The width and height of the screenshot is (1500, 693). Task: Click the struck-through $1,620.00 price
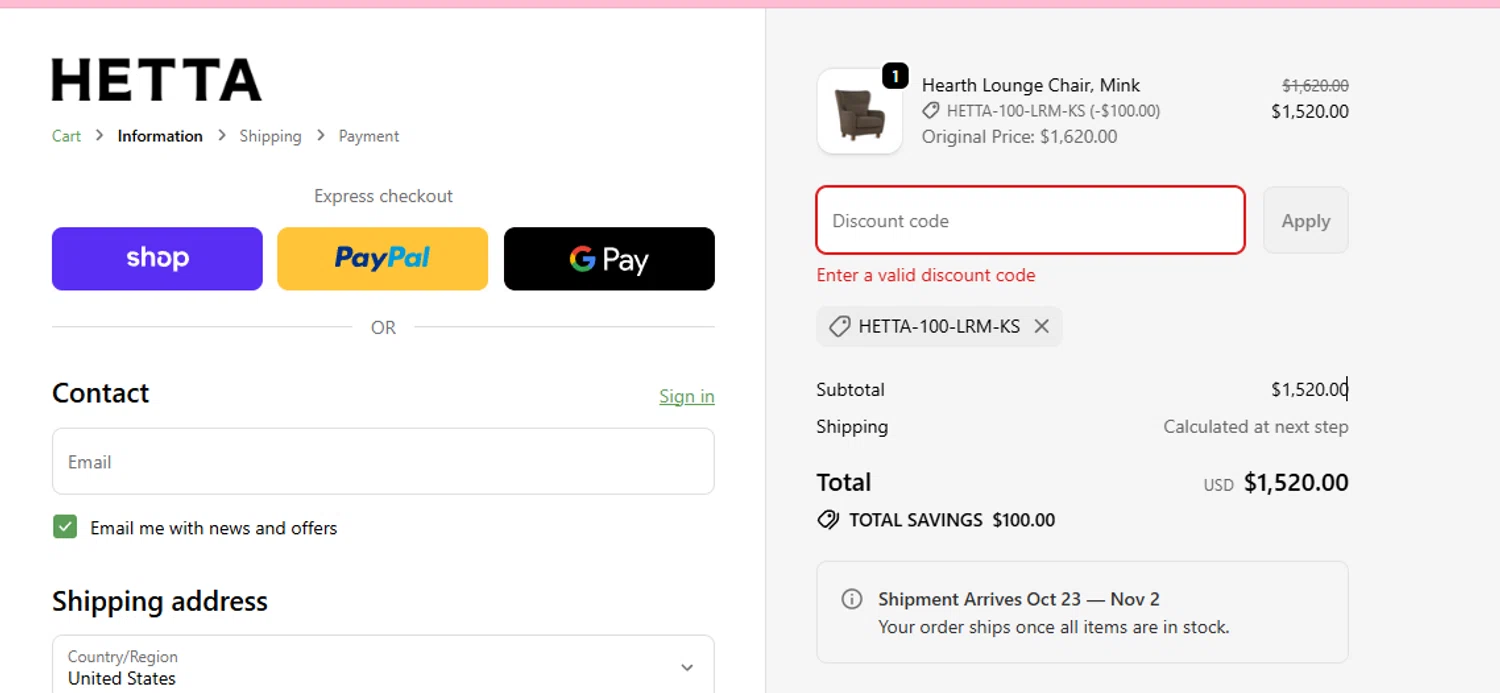coord(1316,86)
